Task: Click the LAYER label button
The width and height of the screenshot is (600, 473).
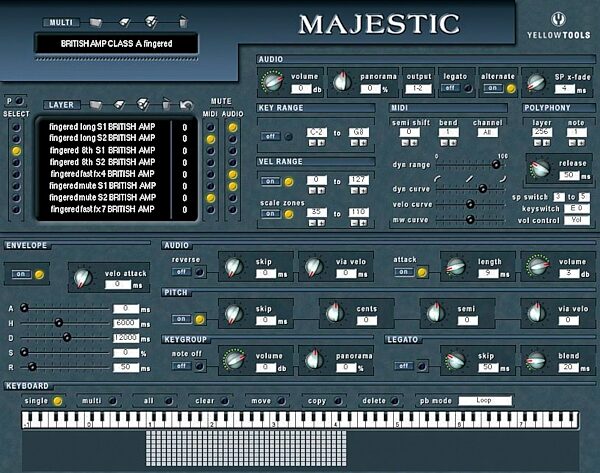Action: 61,104
